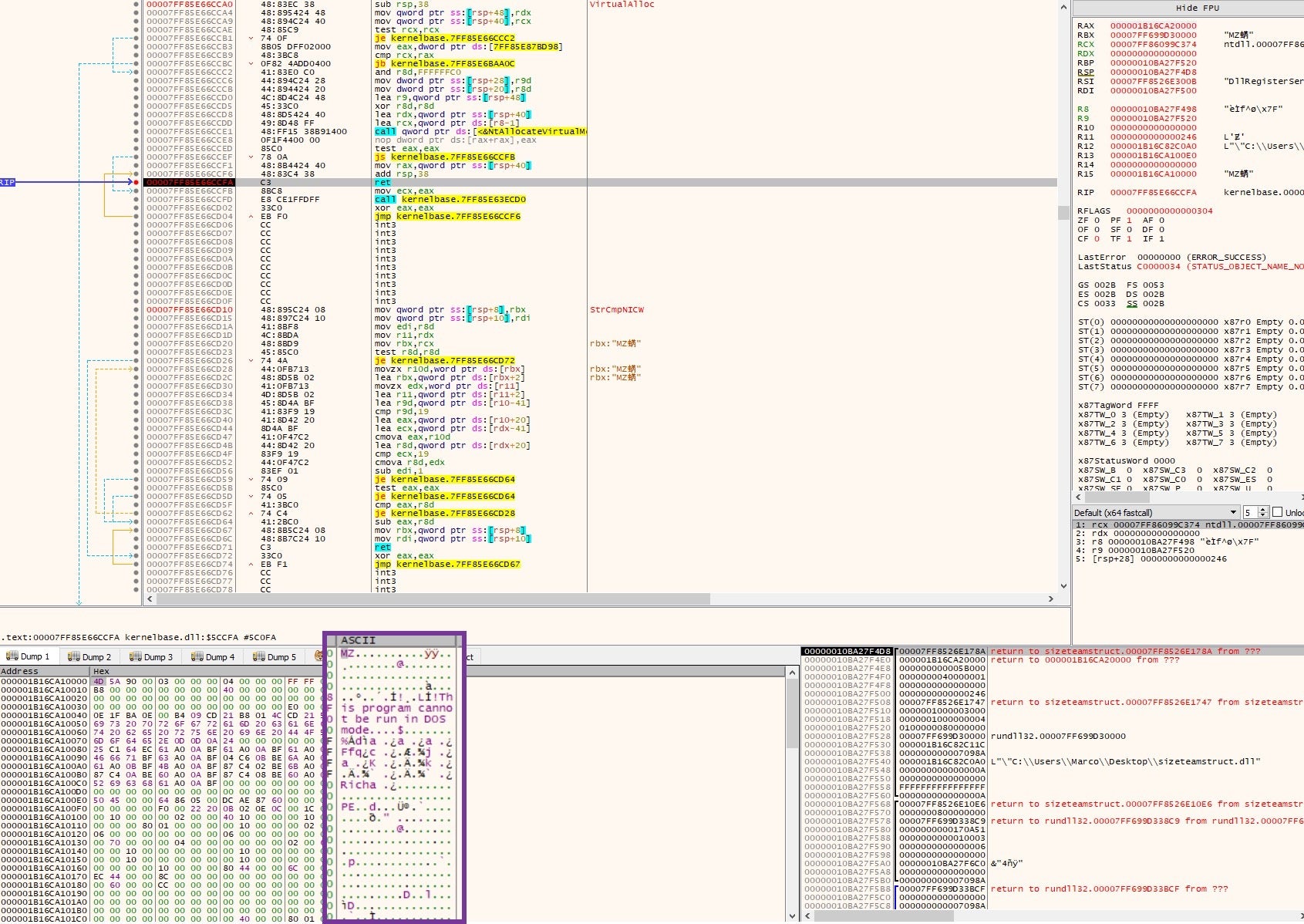Click left scroll arrow under the registers panel
Image resolution: width=1304 pixels, height=924 pixels.
click(x=1078, y=497)
